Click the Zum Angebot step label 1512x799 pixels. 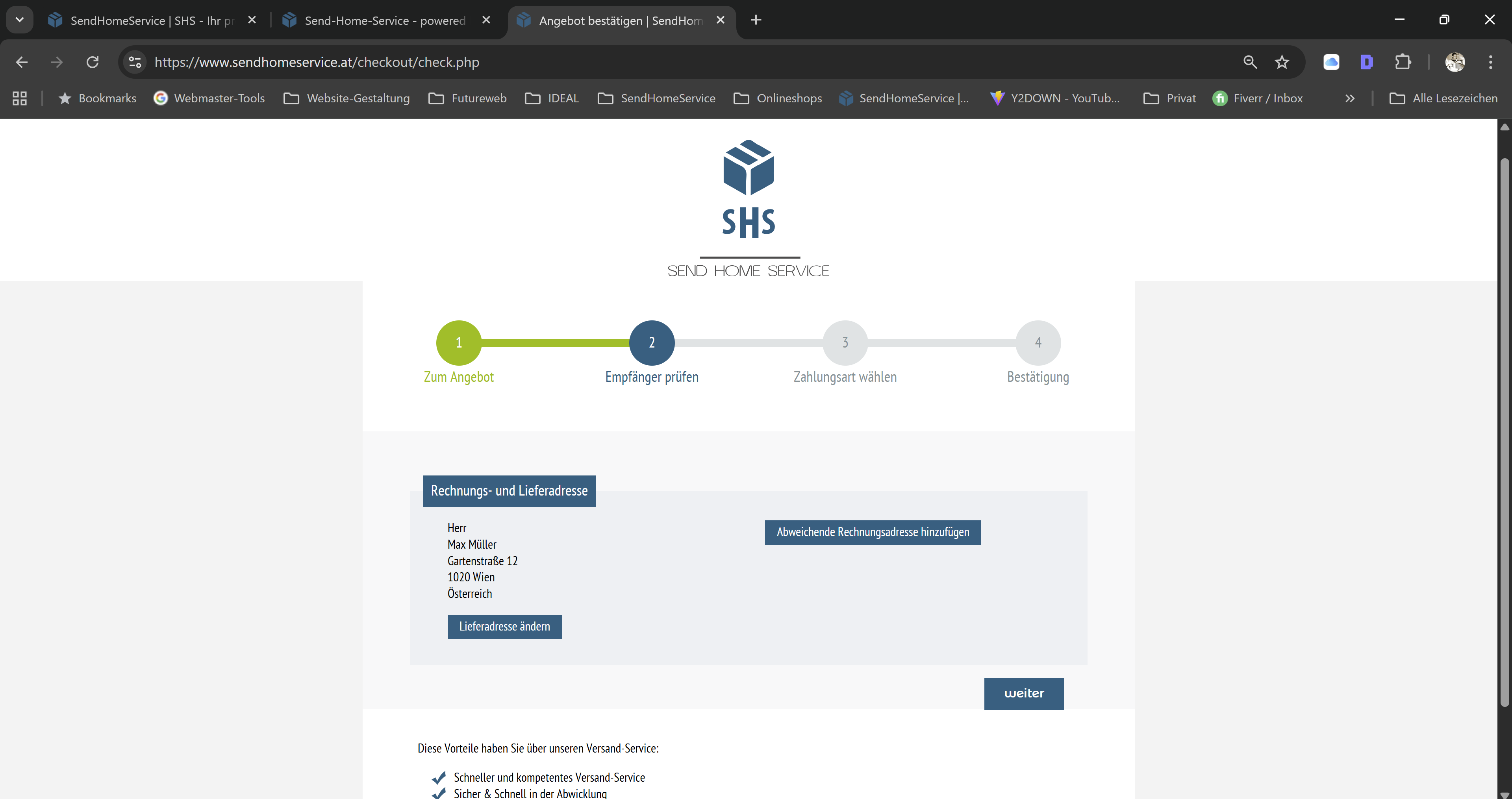point(458,377)
